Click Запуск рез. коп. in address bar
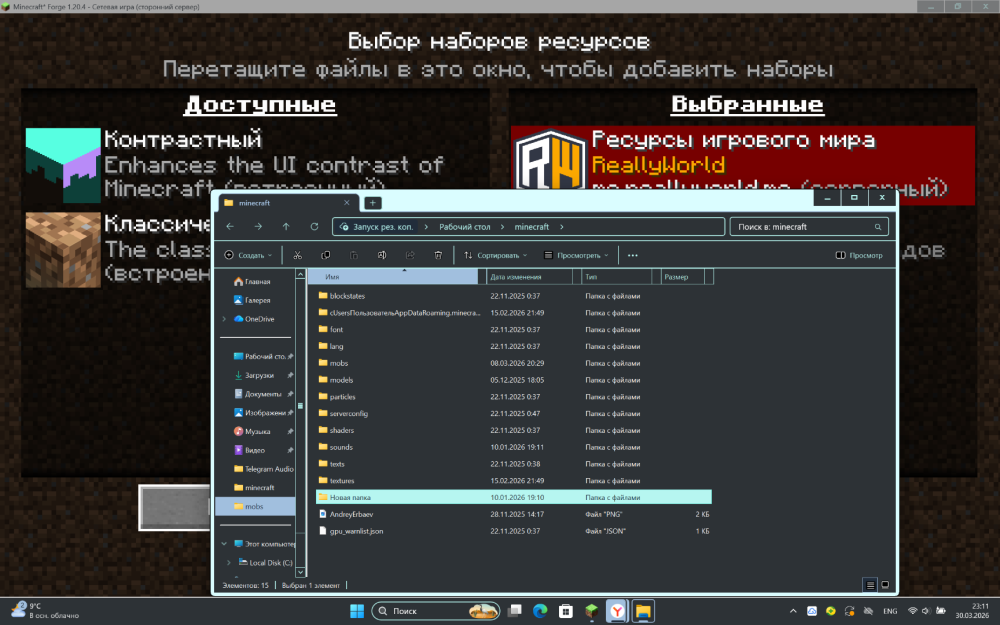Image resolution: width=1000 pixels, height=625 pixels. (383, 227)
